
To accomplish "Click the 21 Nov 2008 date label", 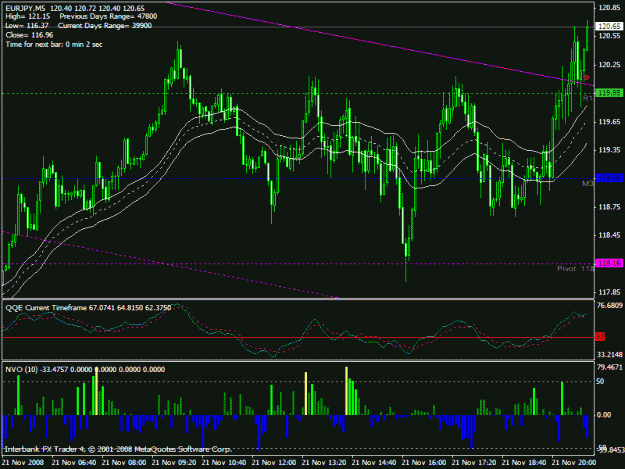I will (x=23, y=463).
